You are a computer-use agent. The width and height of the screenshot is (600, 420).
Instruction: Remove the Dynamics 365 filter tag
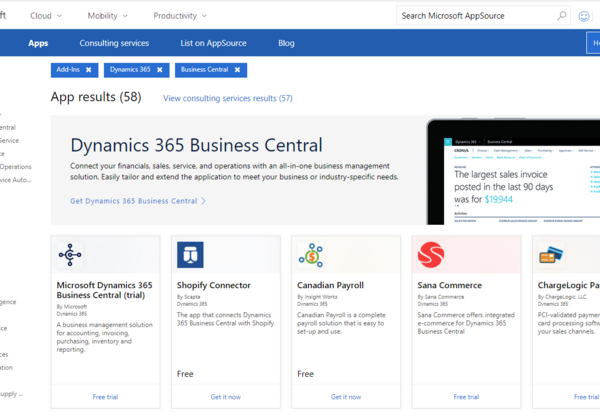[x=160, y=70]
